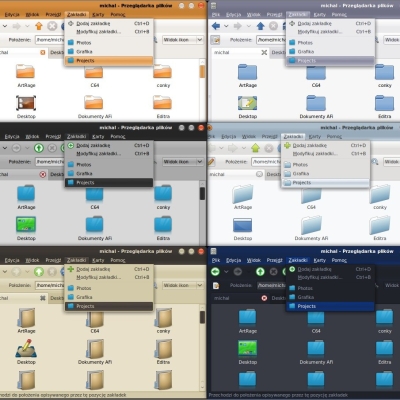Click blue Back arrow in purple-gray window
The image size is (400, 400).
(216, 26)
